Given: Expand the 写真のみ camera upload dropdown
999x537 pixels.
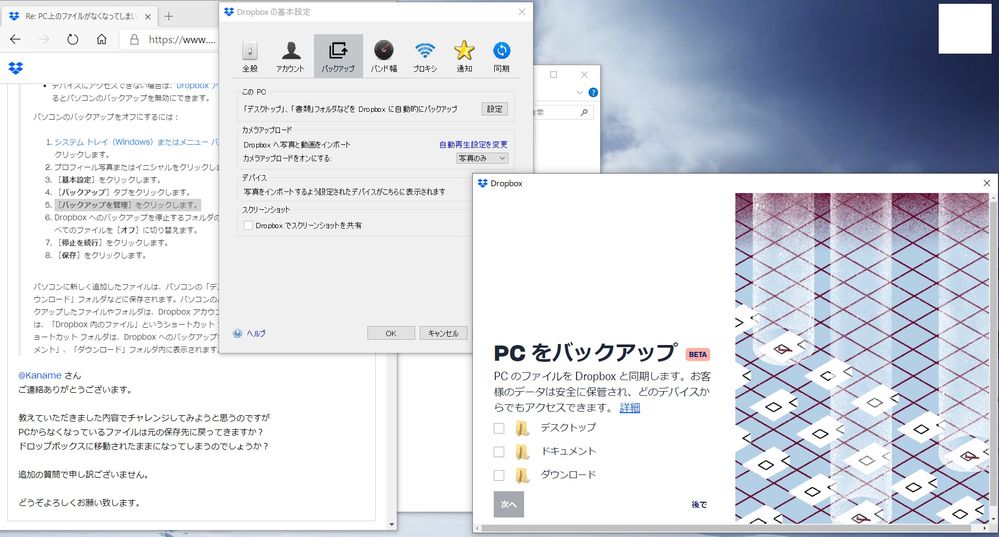Looking at the screenshot, I should (482, 158).
